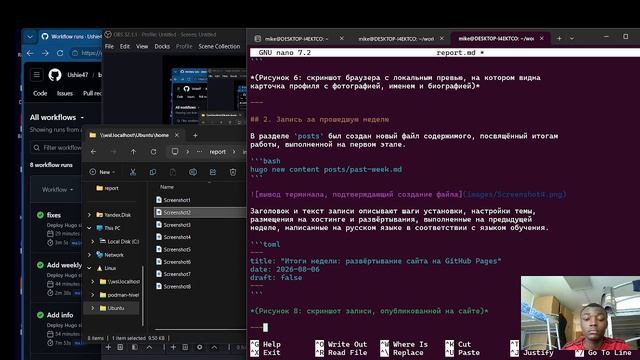Select the Screenshot2 file
Image resolution: width=640 pixels, height=360 pixels.
click(200, 212)
